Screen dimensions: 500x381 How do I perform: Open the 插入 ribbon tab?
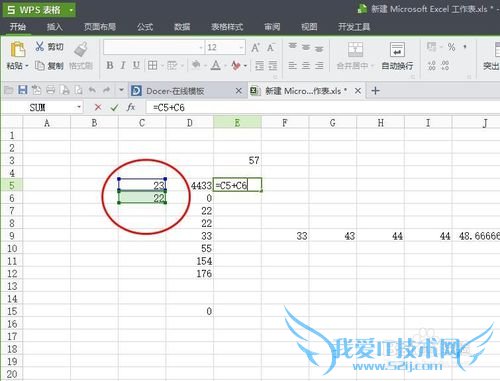(55, 27)
